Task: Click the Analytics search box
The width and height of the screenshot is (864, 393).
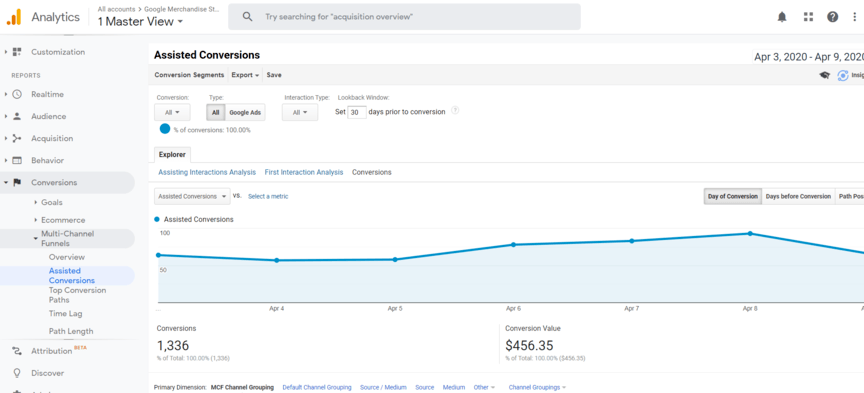Action: [404, 17]
